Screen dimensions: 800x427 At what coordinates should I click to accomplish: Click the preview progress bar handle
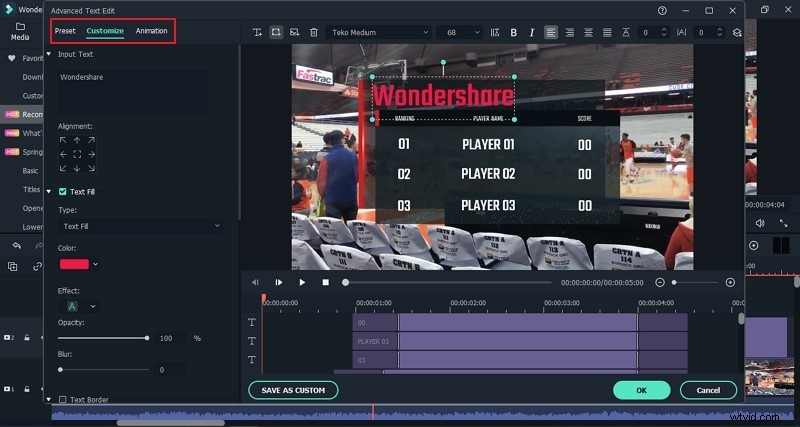click(345, 282)
